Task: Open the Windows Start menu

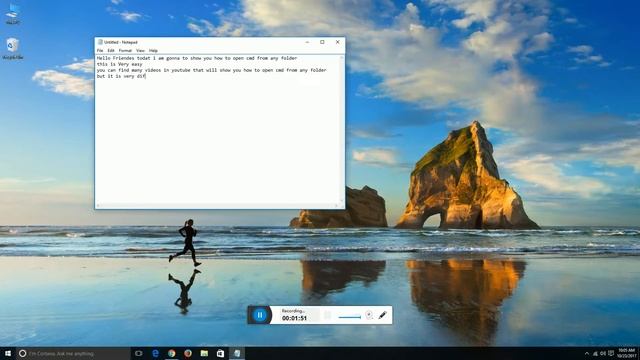Action: [x=7, y=353]
